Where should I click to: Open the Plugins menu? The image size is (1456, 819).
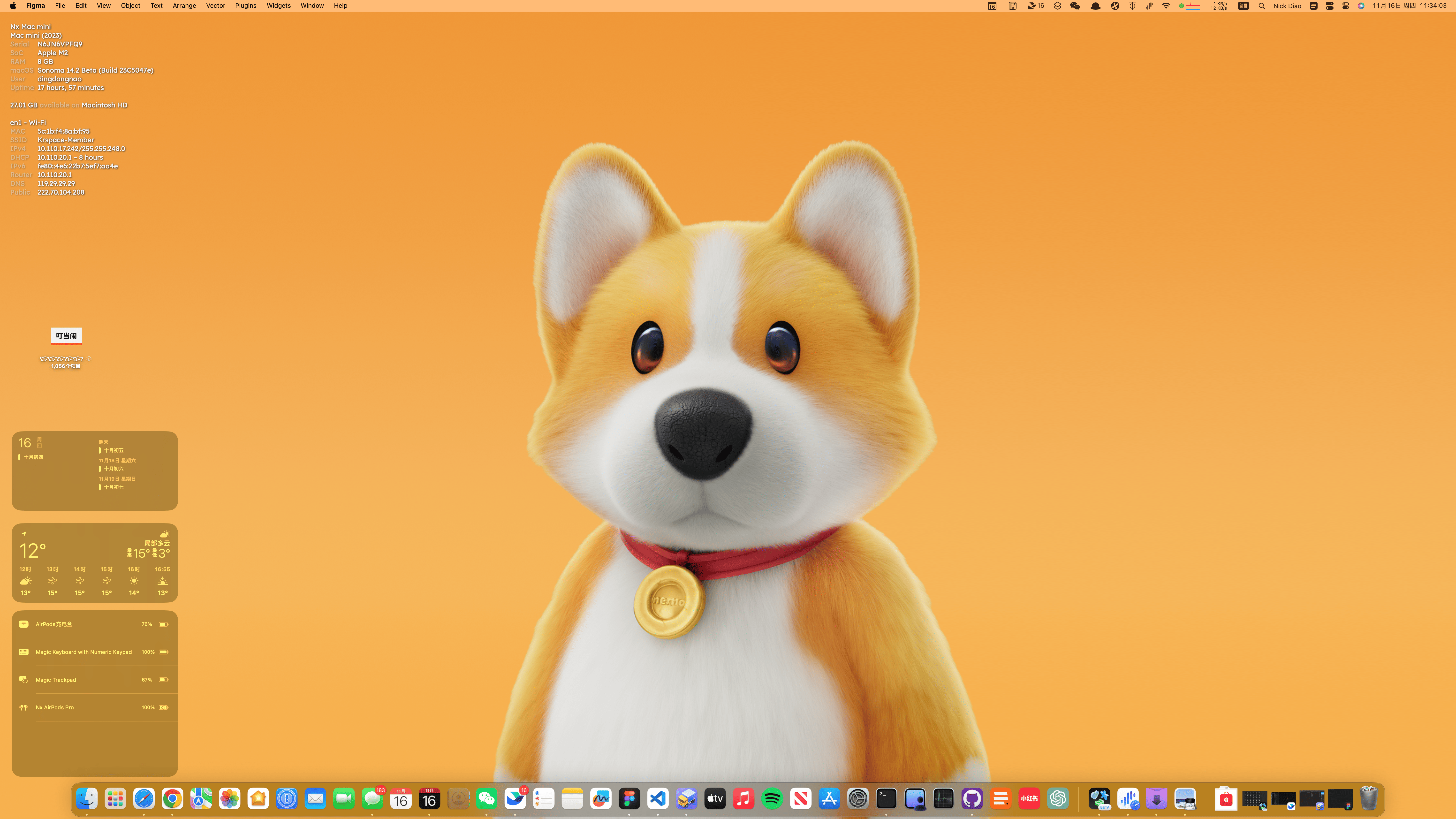click(245, 6)
